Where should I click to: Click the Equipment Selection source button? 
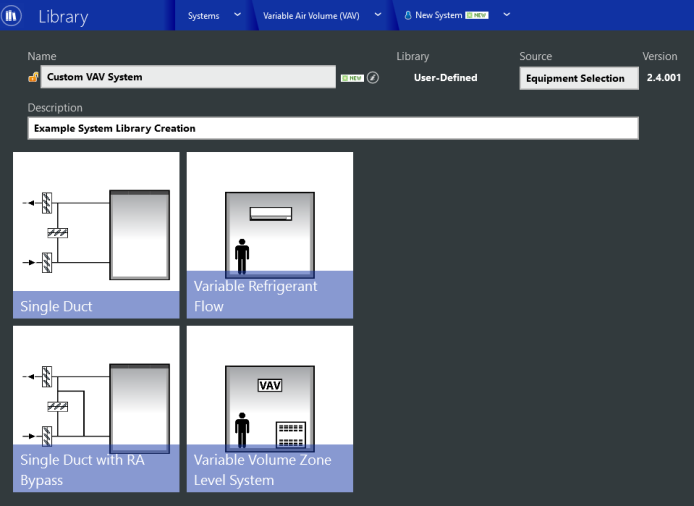(579, 78)
